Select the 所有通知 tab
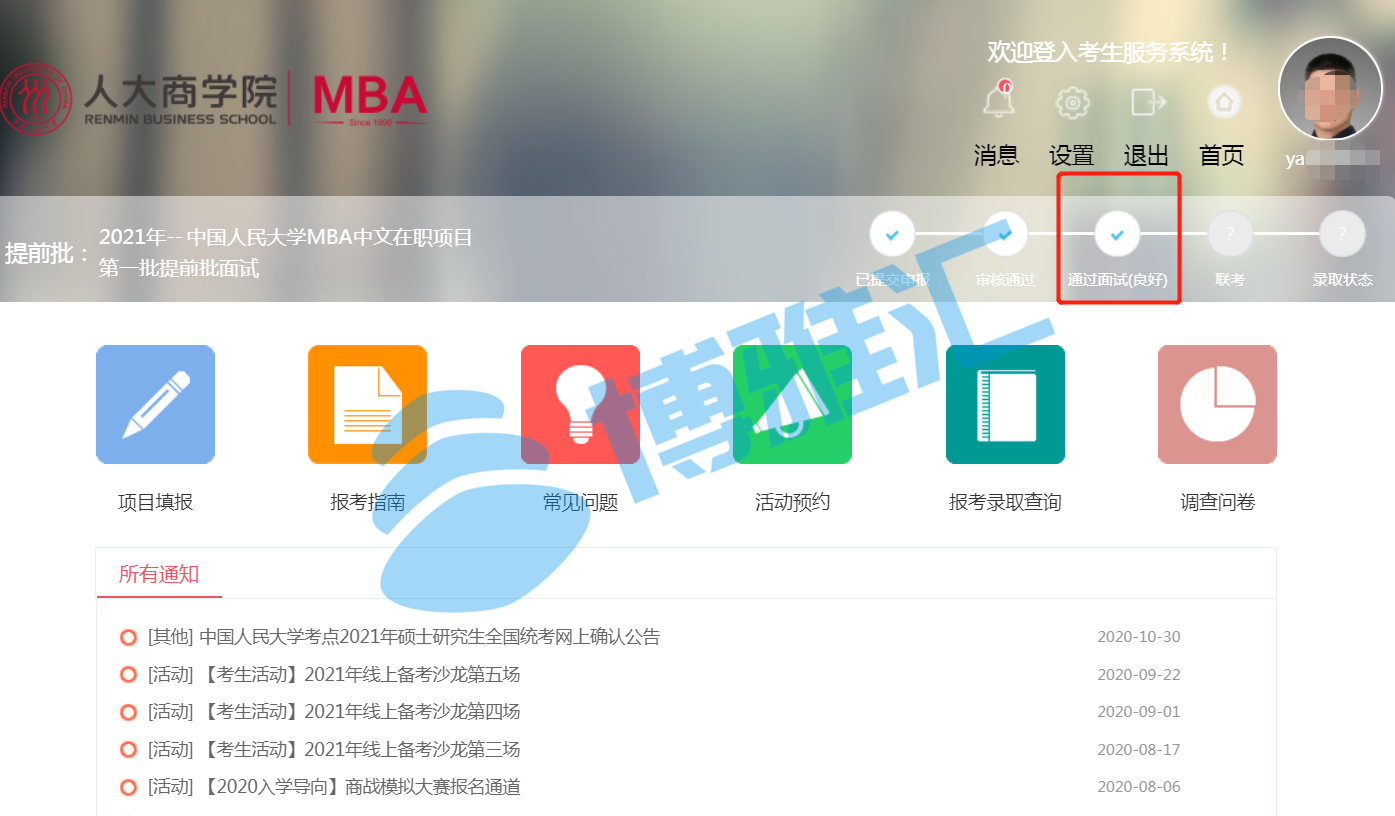Viewport: 1395px width, 816px height. click(159, 574)
